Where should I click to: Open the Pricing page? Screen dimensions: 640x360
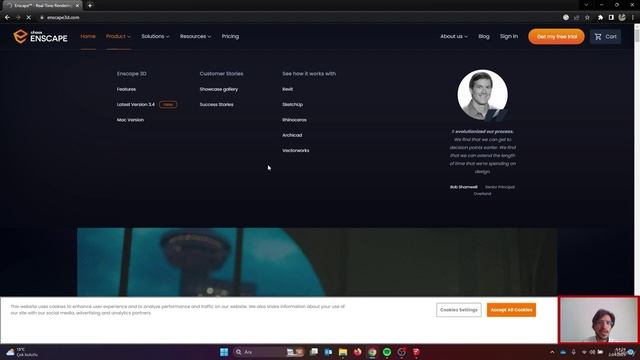(x=230, y=36)
